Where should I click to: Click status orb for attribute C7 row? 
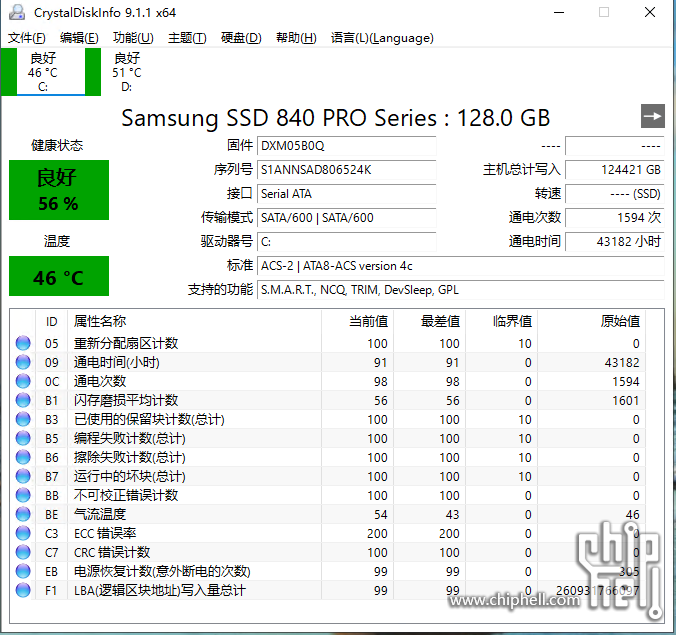coord(23,552)
